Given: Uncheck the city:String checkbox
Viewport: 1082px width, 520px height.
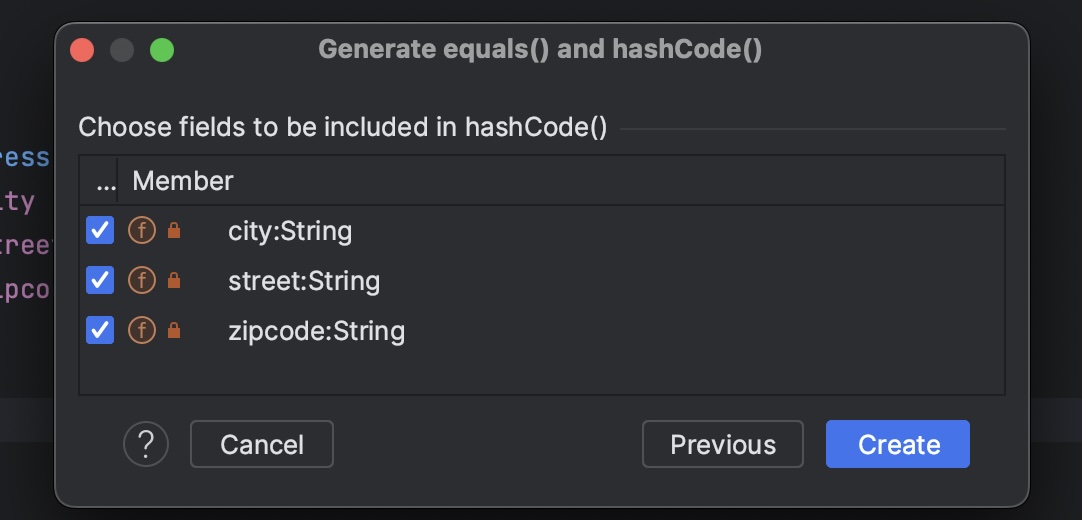Looking at the screenshot, I should tap(100, 231).
